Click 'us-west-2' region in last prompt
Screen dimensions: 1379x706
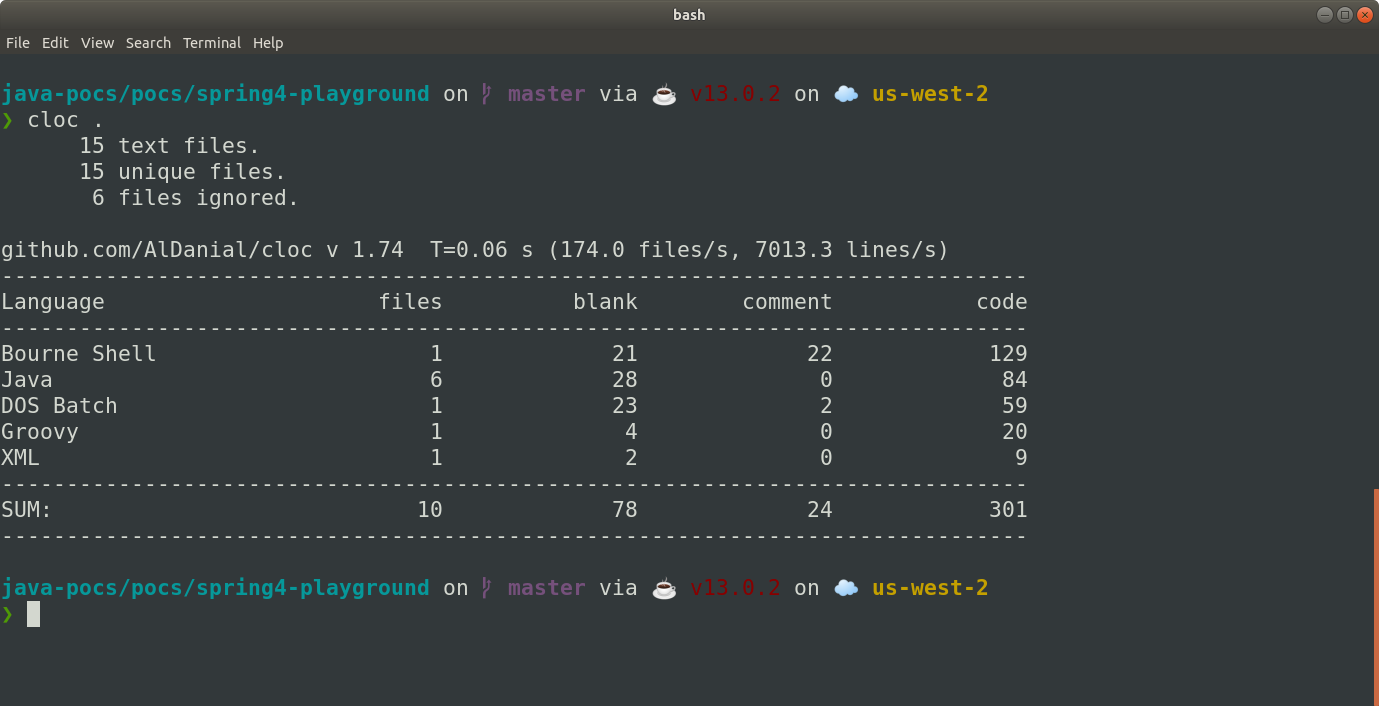pyautogui.click(x=930, y=588)
